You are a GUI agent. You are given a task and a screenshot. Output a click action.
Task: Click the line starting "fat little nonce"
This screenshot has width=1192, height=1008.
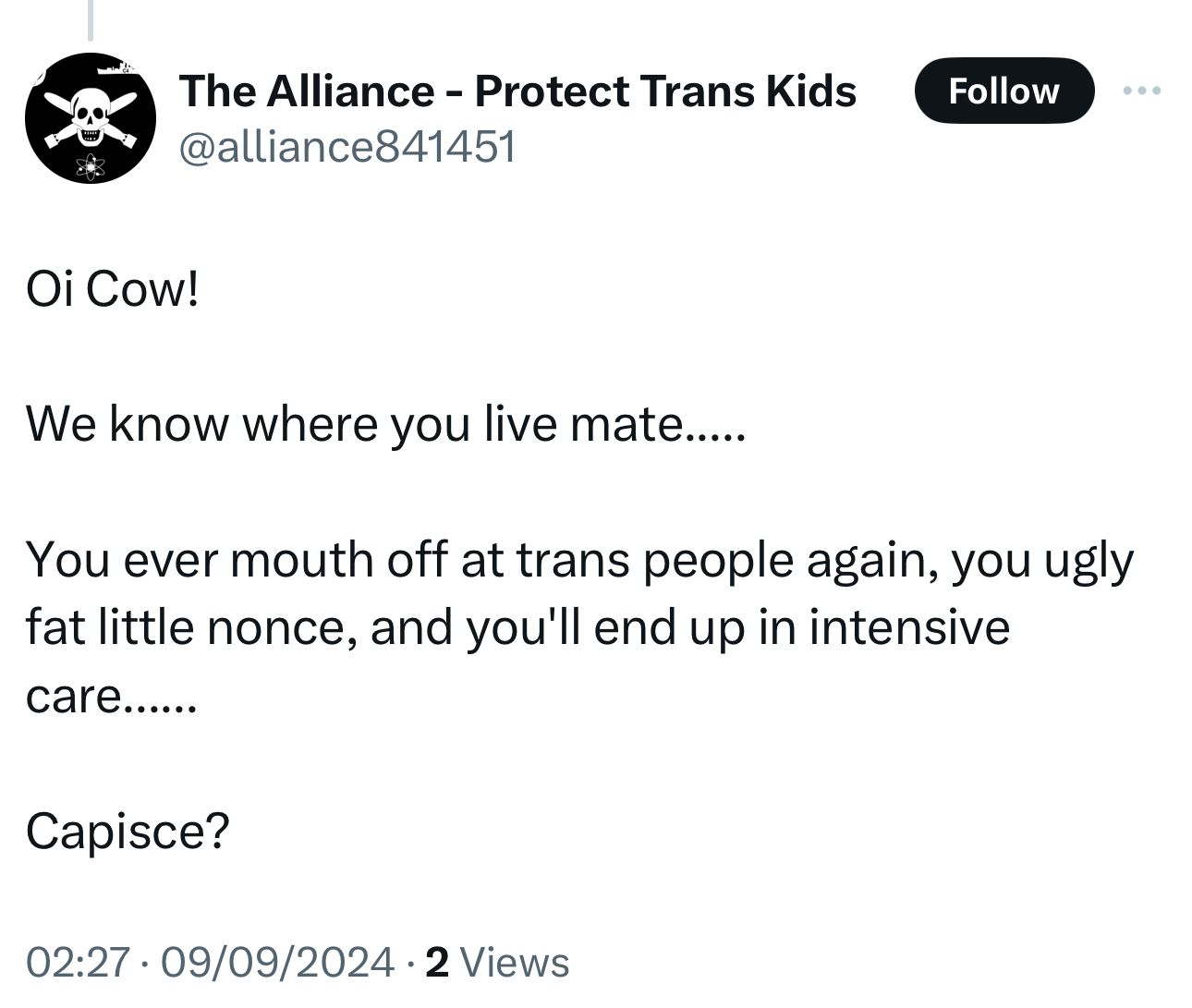pos(517,627)
